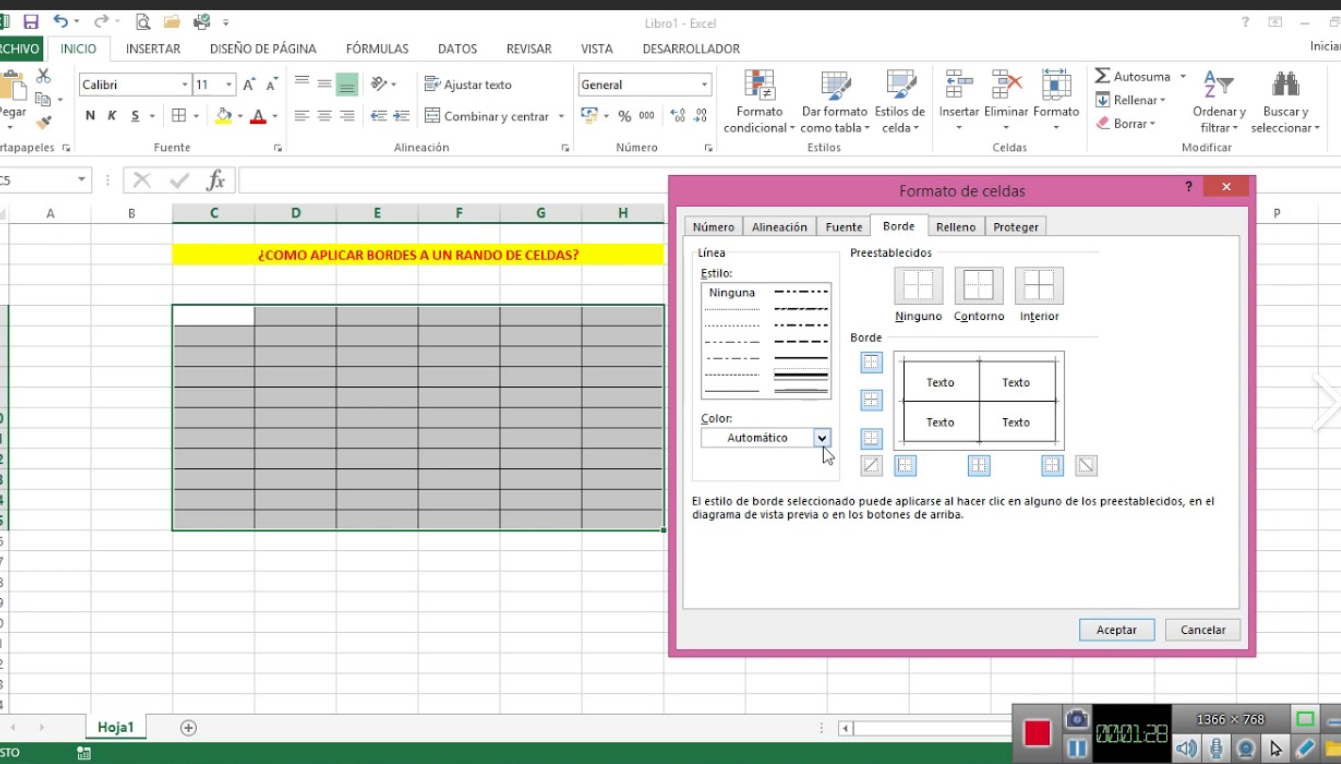This screenshot has width=1341, height=764.
Task: Toggle bold formatting (N)
Action: pyautogui.click(x=89, y=115)
